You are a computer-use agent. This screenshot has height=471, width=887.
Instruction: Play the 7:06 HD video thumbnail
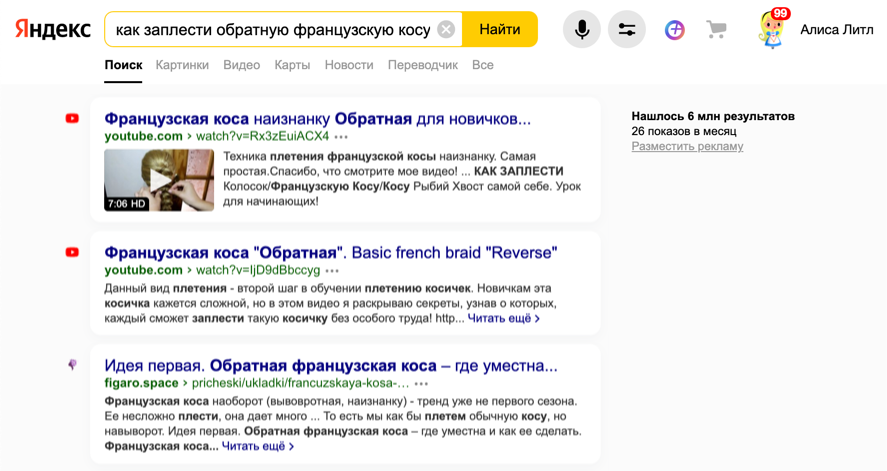click(159, 180)
